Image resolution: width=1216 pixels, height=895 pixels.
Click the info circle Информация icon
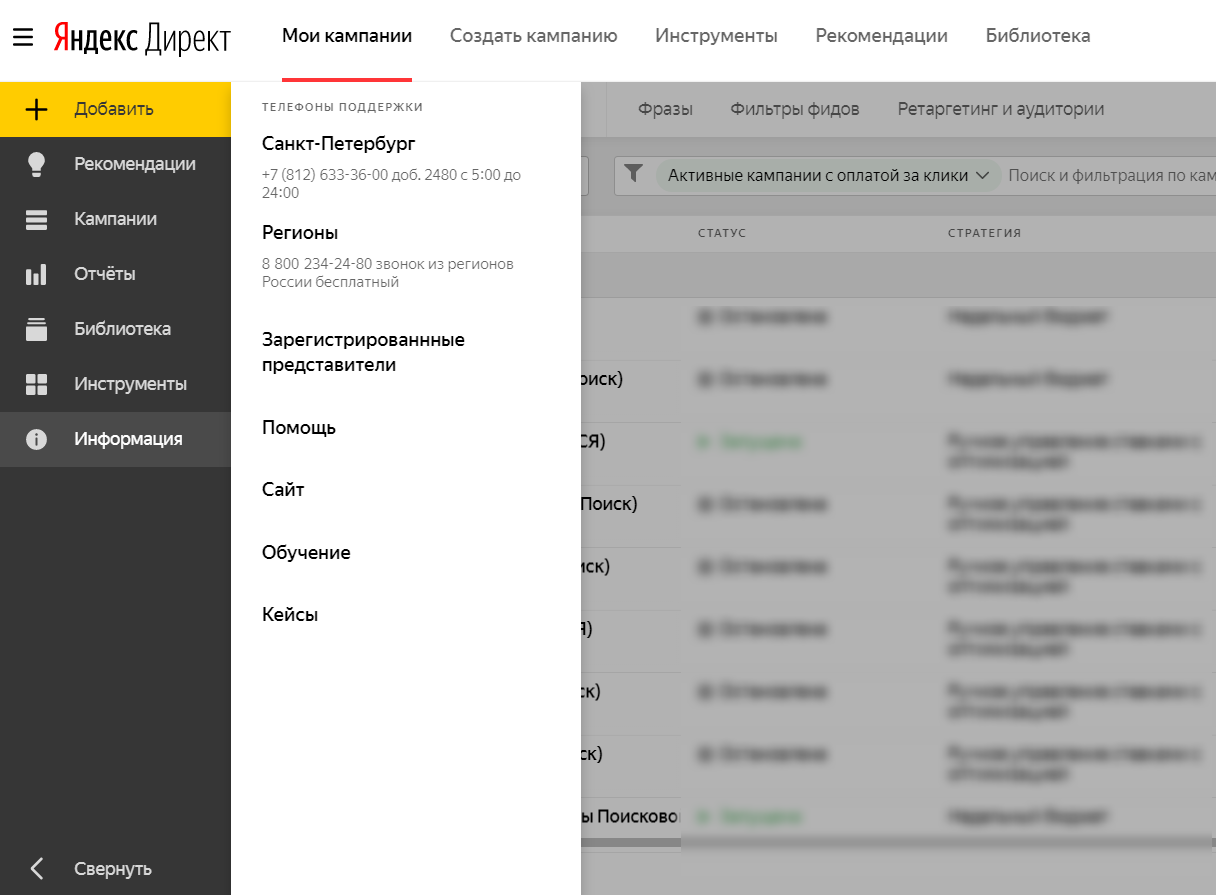coord(36,439)
